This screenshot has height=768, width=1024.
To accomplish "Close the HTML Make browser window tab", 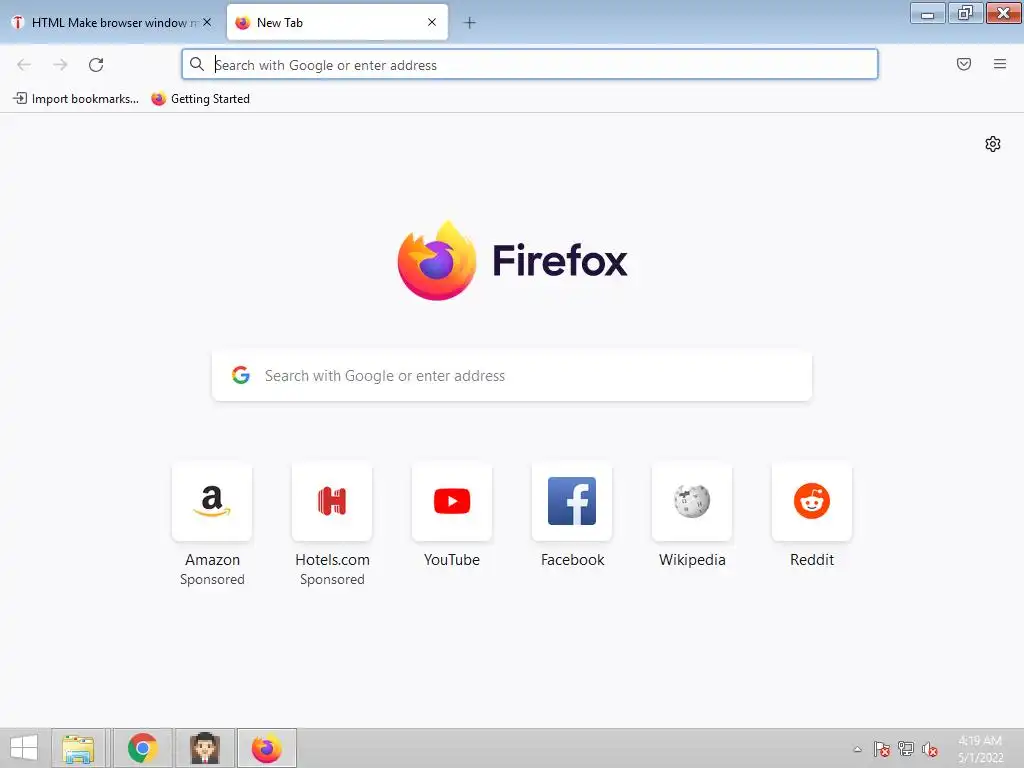I will point(207,22).
